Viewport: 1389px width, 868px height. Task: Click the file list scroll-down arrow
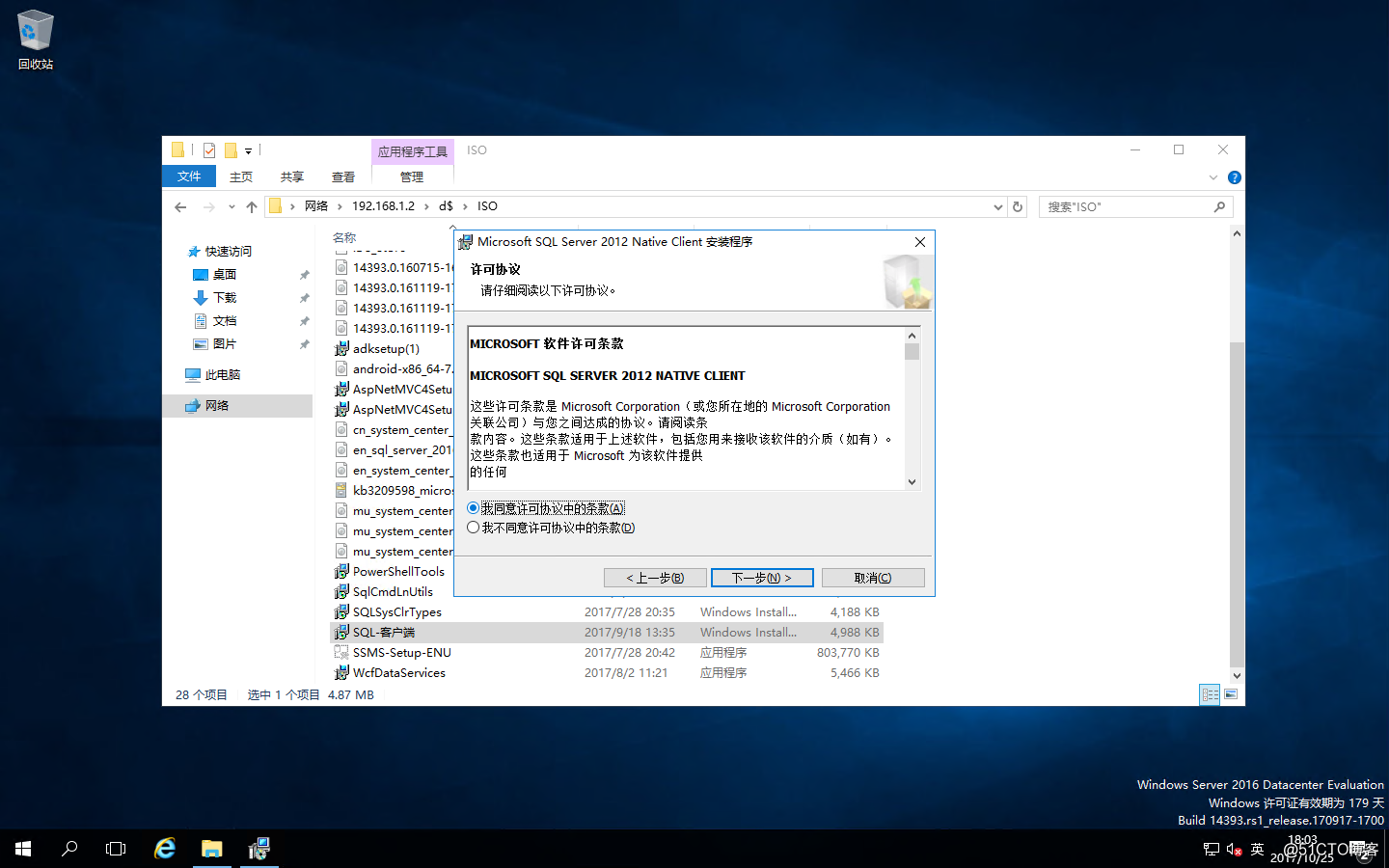pyautogui.click(x=1237, y=676)
